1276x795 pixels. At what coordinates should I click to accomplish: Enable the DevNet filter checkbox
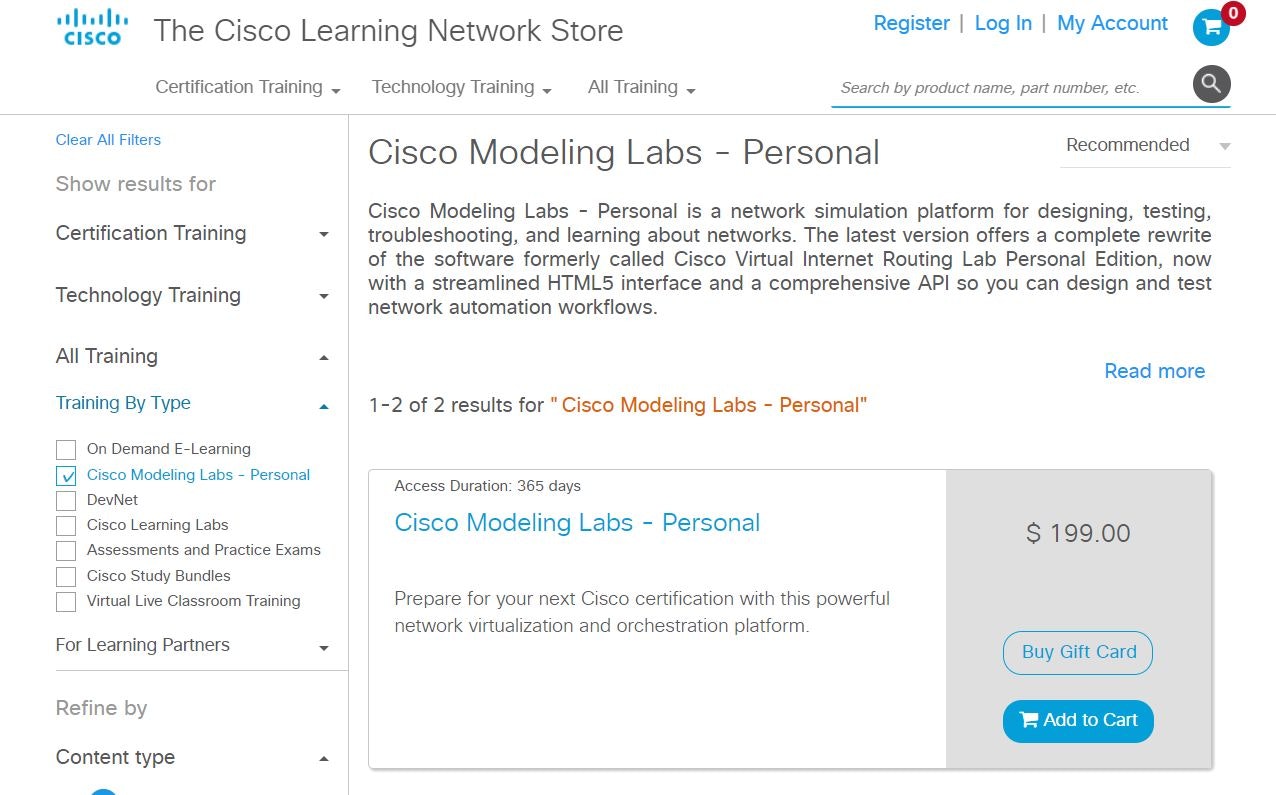tap(66, 500)
